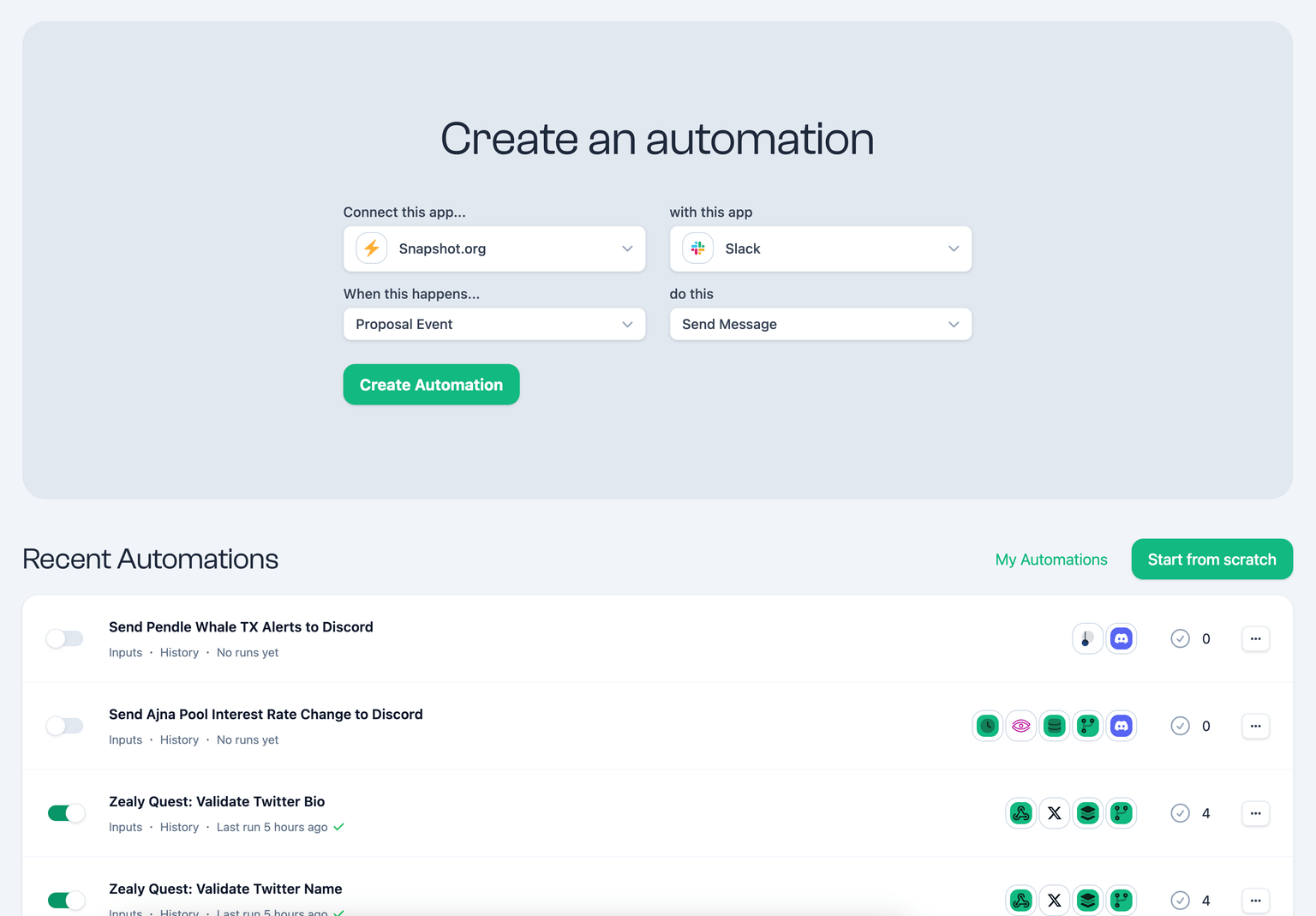
Task: Click the Pendle icon in Pendle Whale row
Action: pos(1088,638)
